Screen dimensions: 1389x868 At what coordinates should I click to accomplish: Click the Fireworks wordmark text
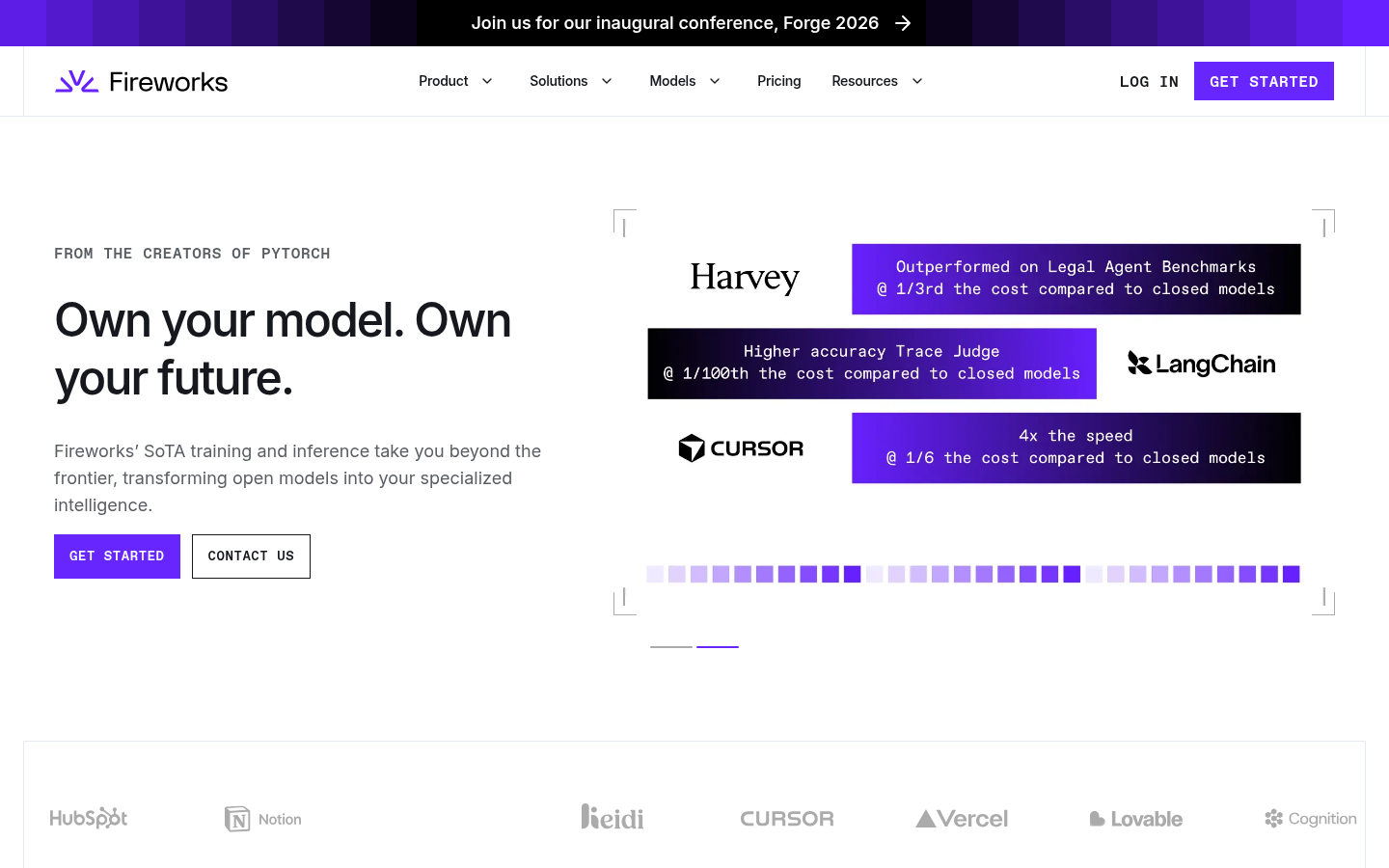169,82
